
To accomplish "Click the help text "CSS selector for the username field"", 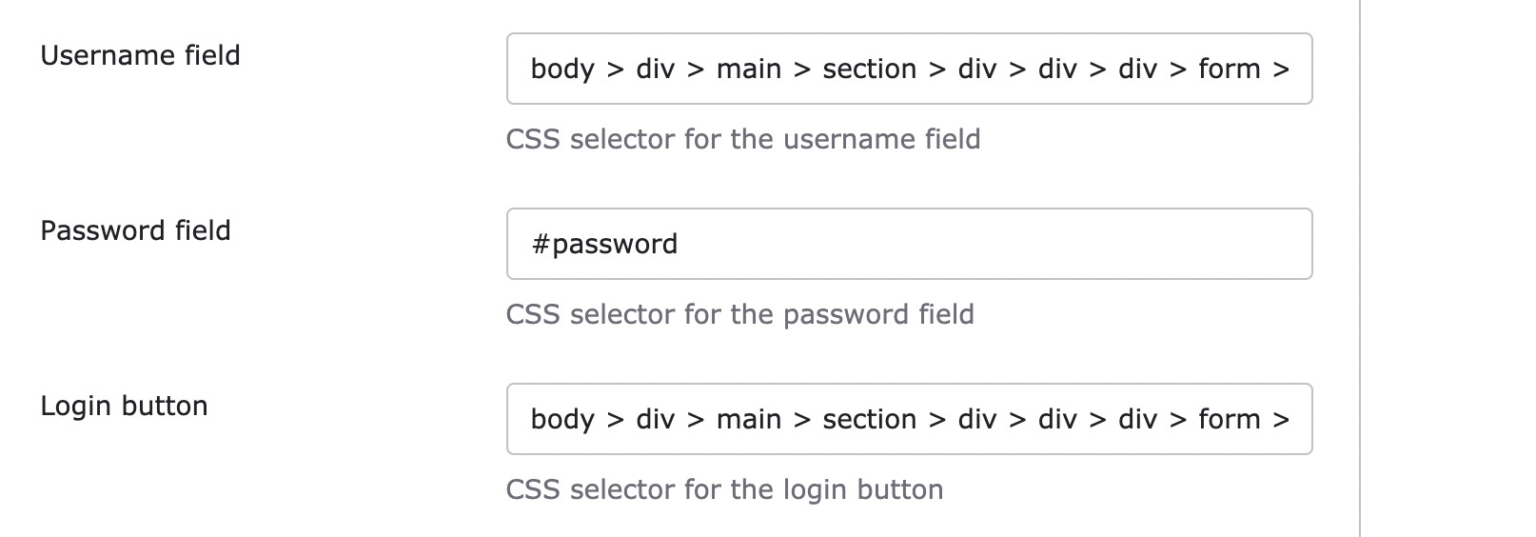I will 743,140.
